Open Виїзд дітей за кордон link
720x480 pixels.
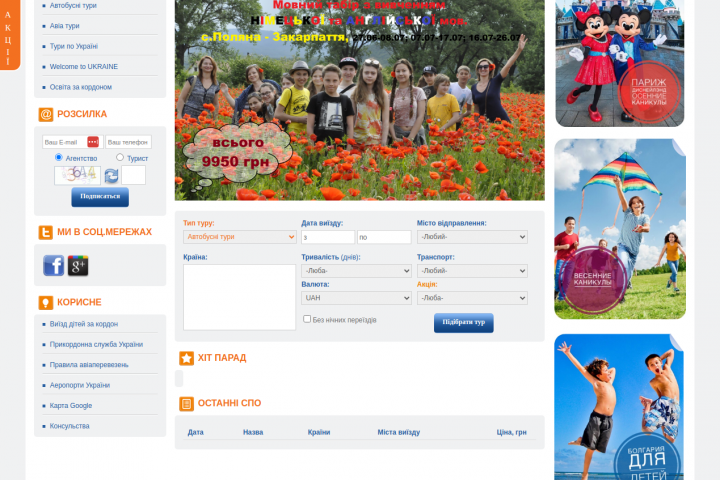coord(84,324)
